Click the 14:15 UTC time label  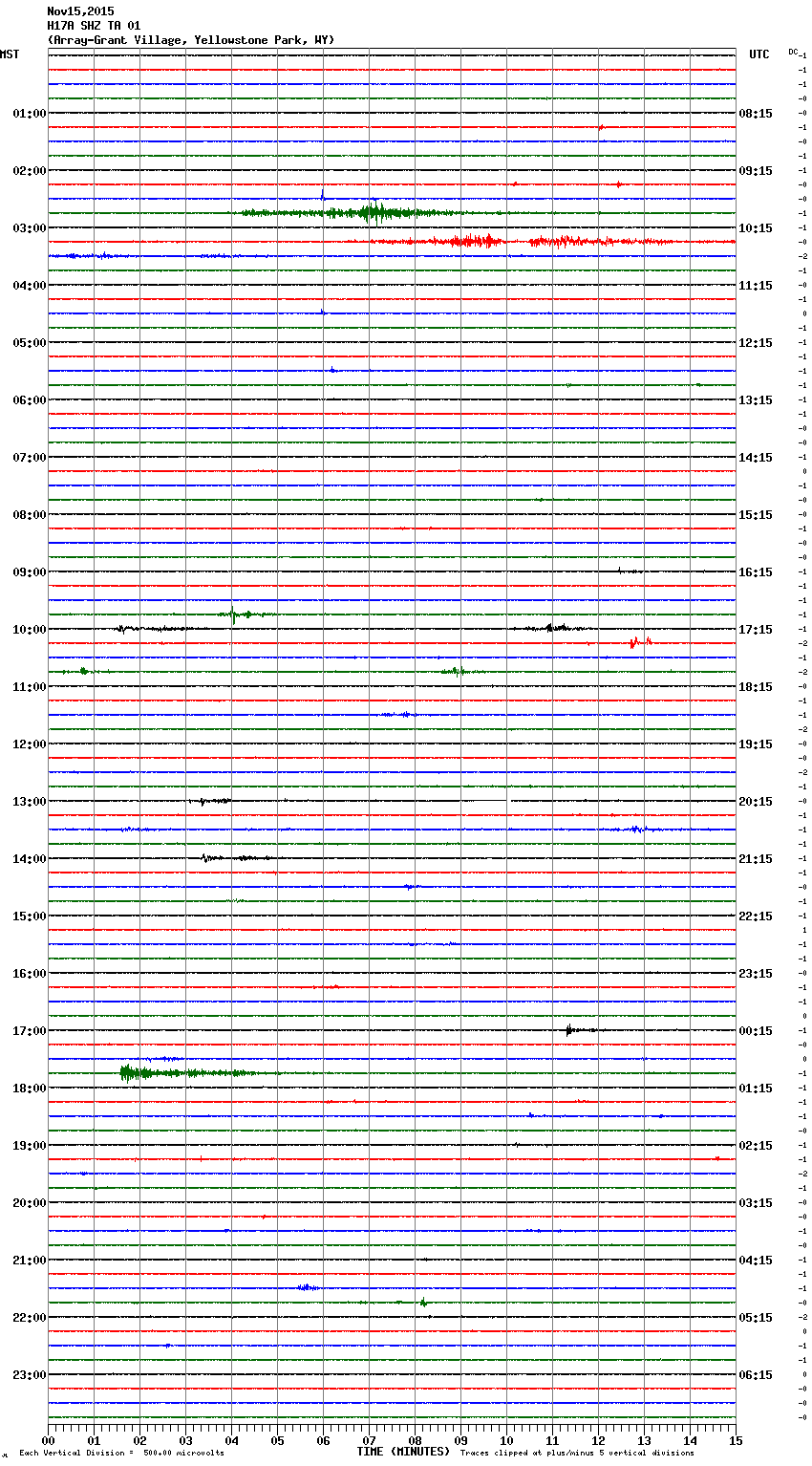756,458
